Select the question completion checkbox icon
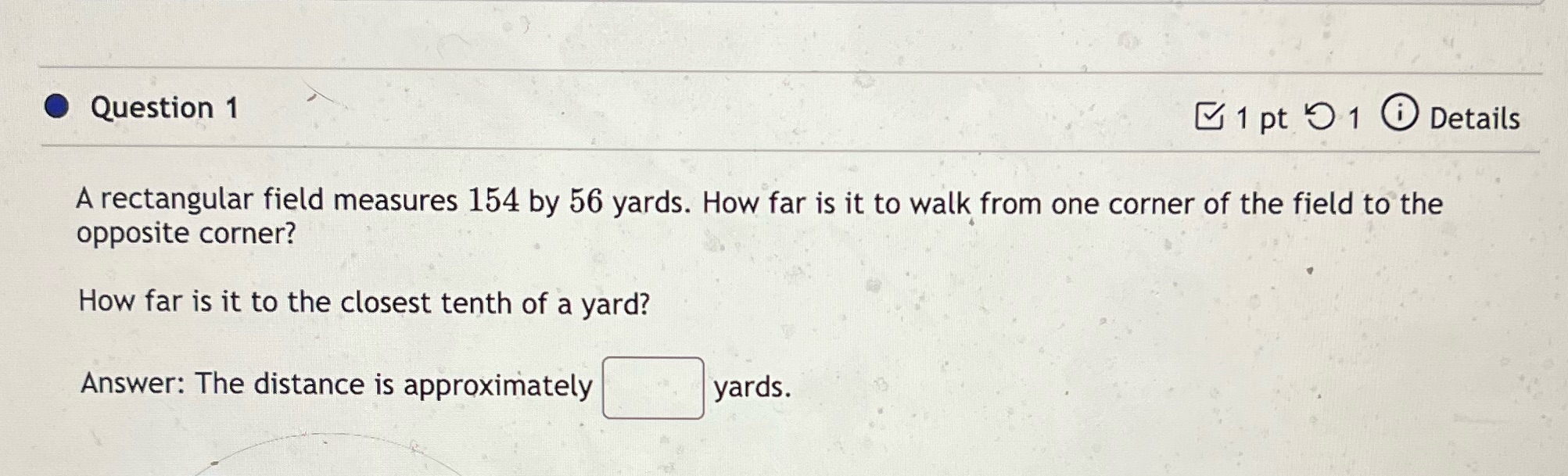This screenshot has width=1568, height=476. coord(1209,116)
